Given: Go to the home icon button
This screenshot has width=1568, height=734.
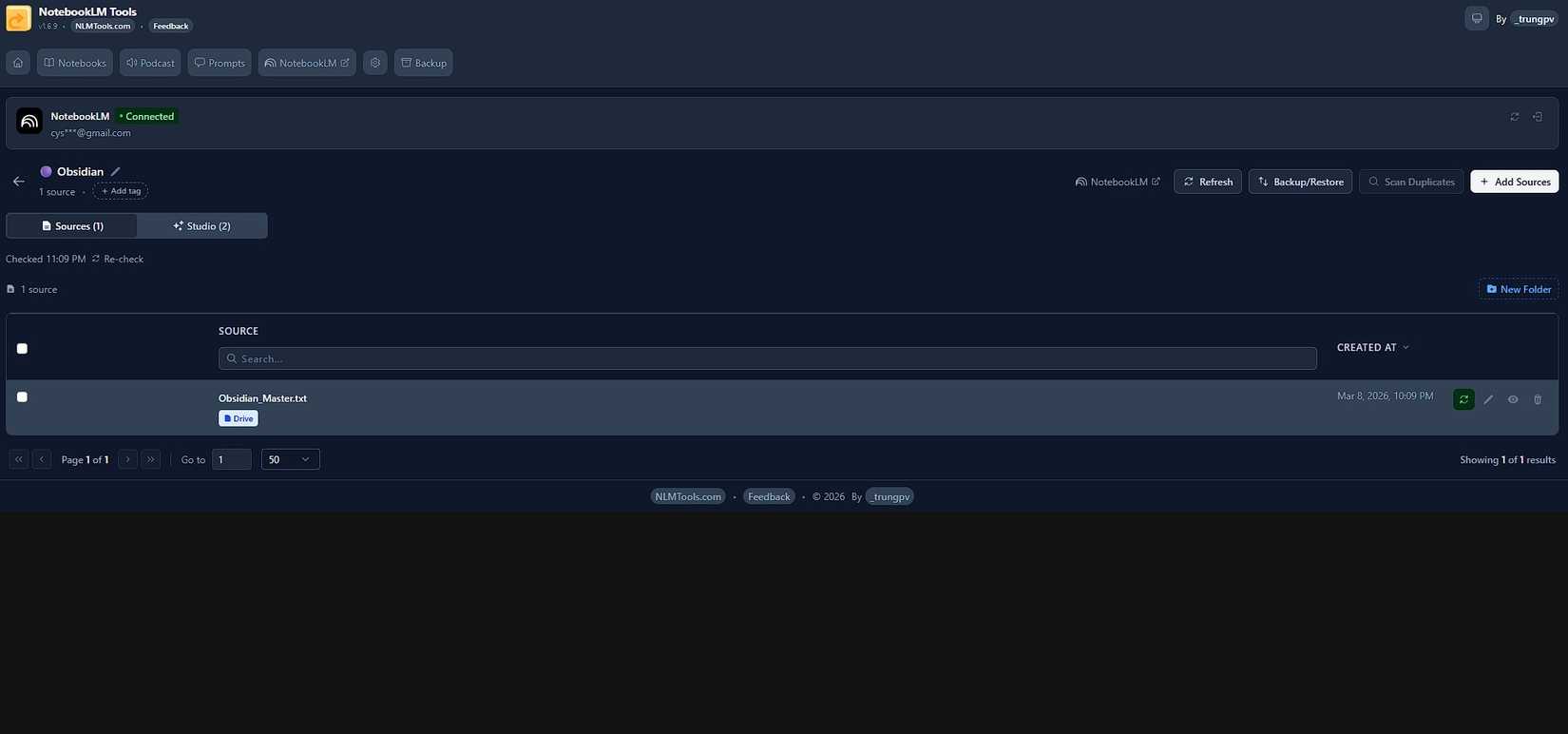Looking at the screenshot, I should pos(18,63).
